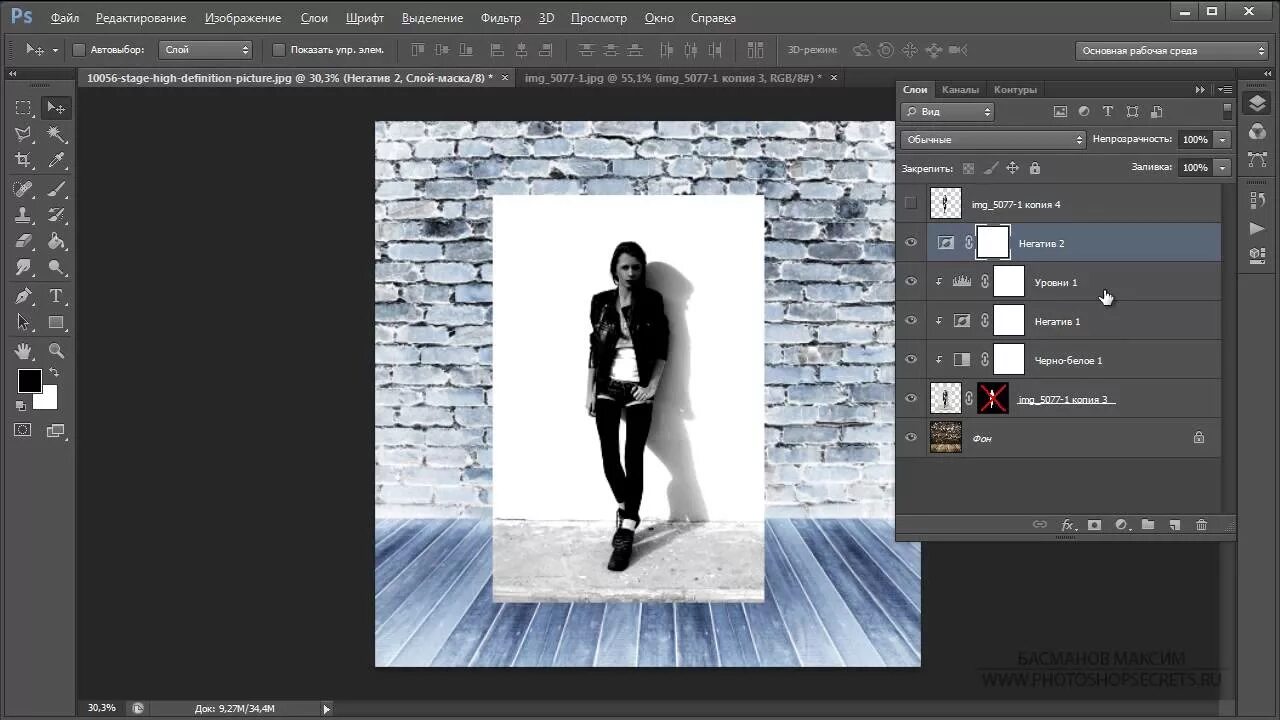Viewport: 1280px width, 720px height.
Task: Select the Magic Wand tool
Action: tap(56, 134)
